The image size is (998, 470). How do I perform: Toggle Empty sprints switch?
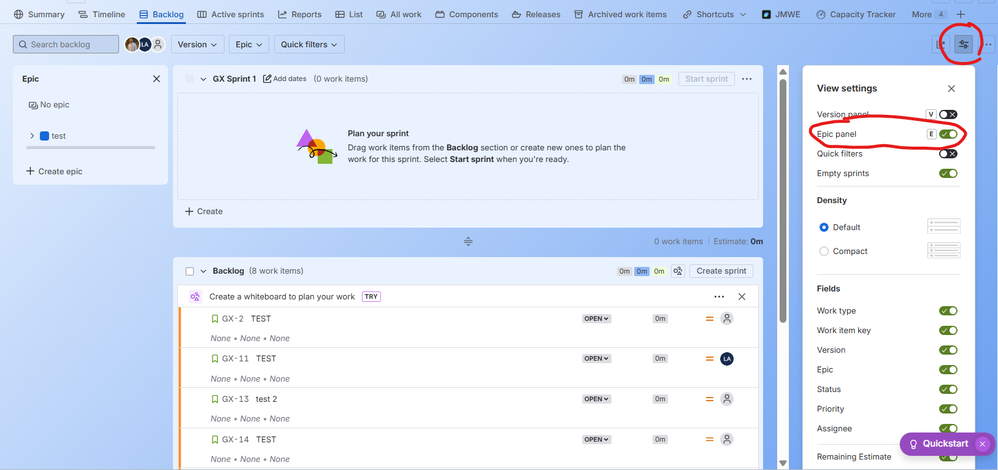tap(948, 173)
